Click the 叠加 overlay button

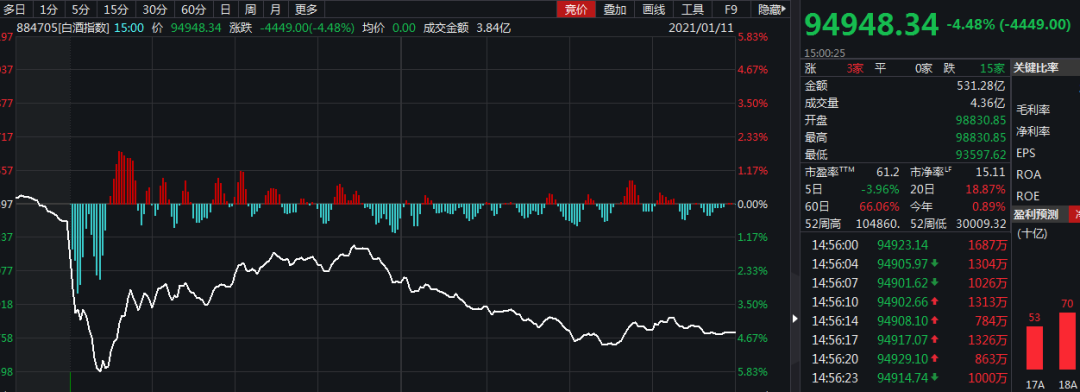[x=615, y=9]
